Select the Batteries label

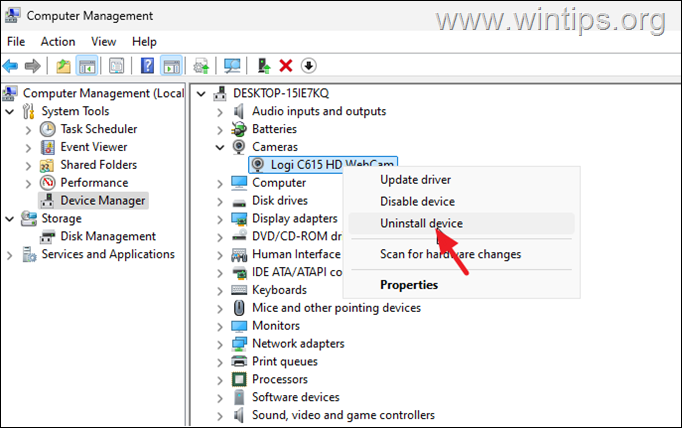pyautogui.click(x=274, y=129)
